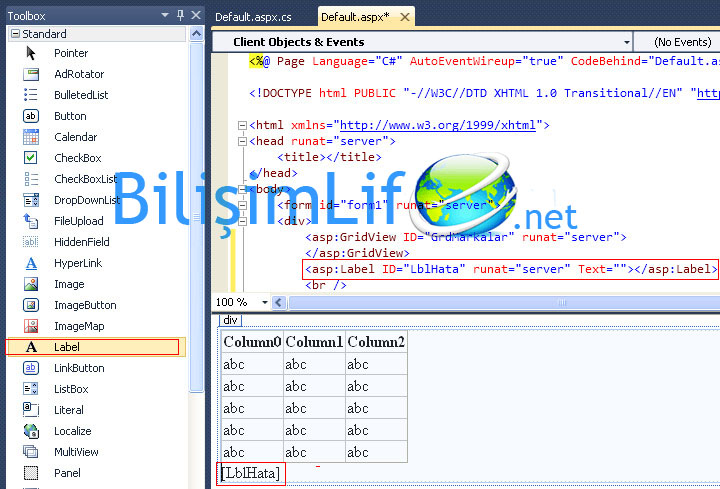Select the Pointer tool icon
This screenshot has height=489, width=720.
(x=31, y=53)
